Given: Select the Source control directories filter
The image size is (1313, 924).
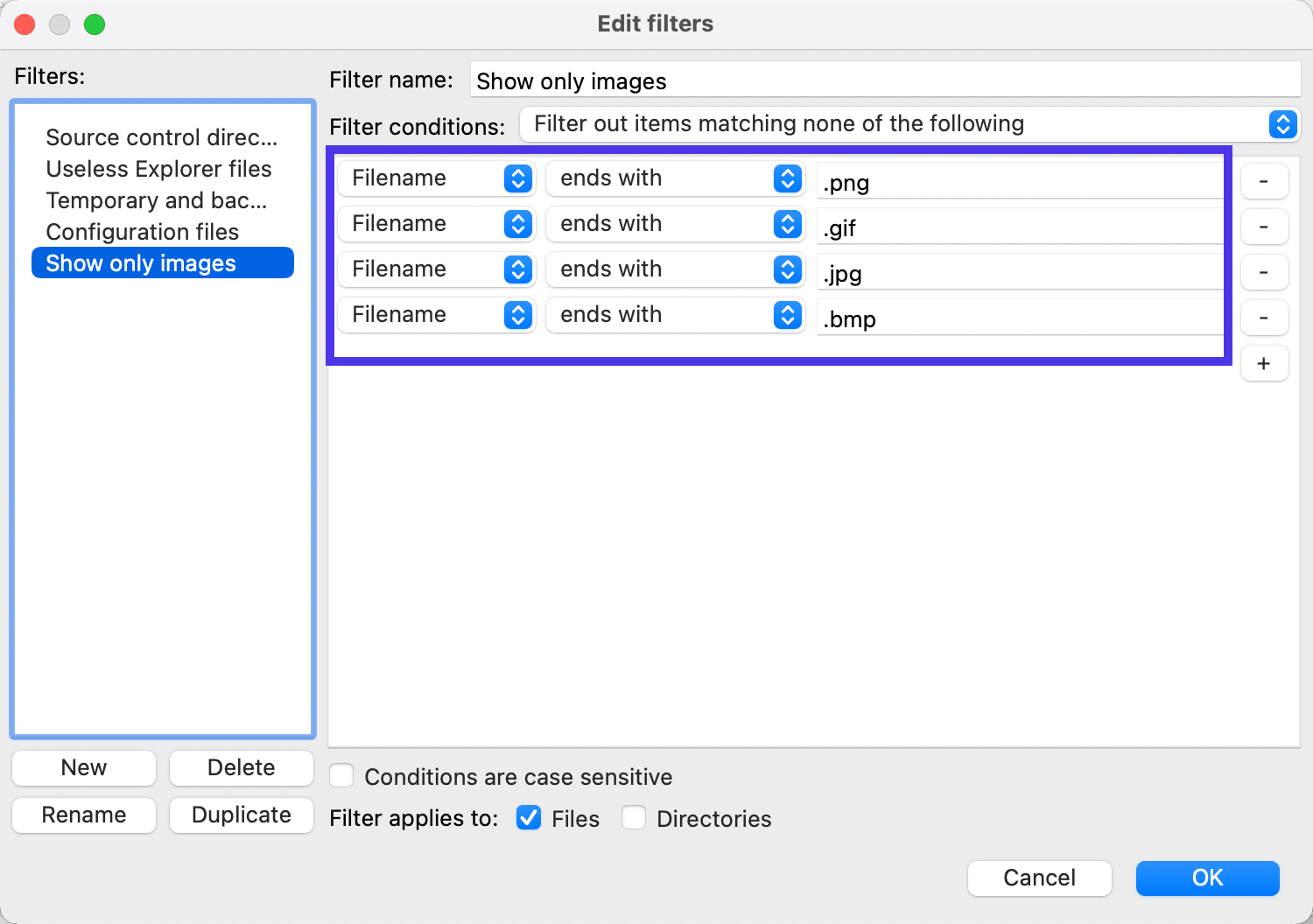Looking at the screenshot, I should (161, 137).
